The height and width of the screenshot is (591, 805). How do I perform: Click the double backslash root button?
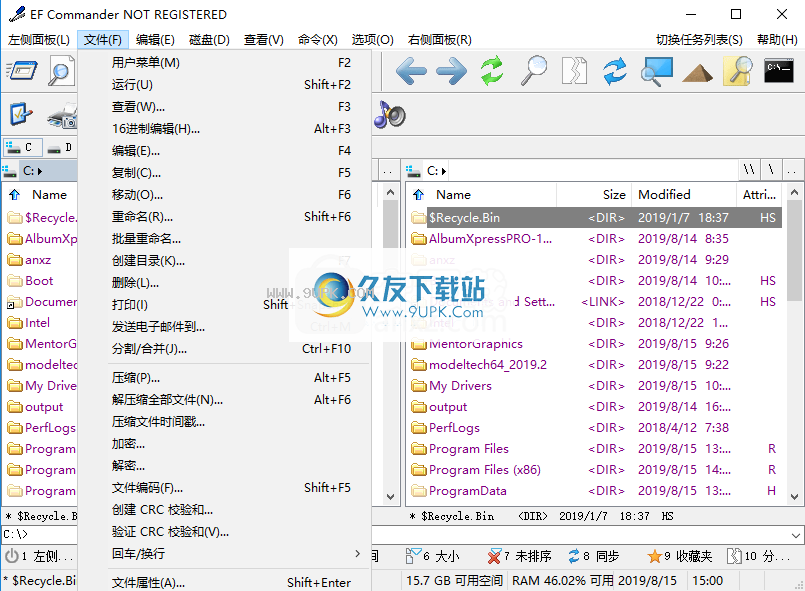coord(750,170)
